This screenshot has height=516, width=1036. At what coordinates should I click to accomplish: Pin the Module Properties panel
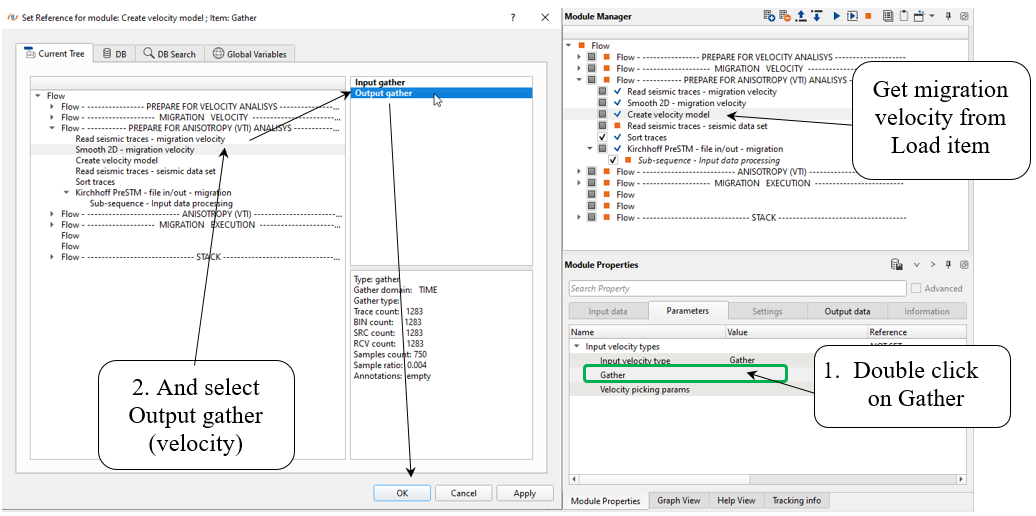click(x=949, y=265)
